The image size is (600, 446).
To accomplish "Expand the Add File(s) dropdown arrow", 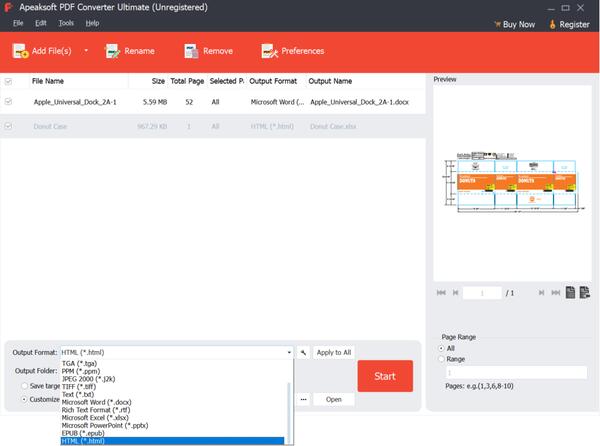I will (85, 51).
